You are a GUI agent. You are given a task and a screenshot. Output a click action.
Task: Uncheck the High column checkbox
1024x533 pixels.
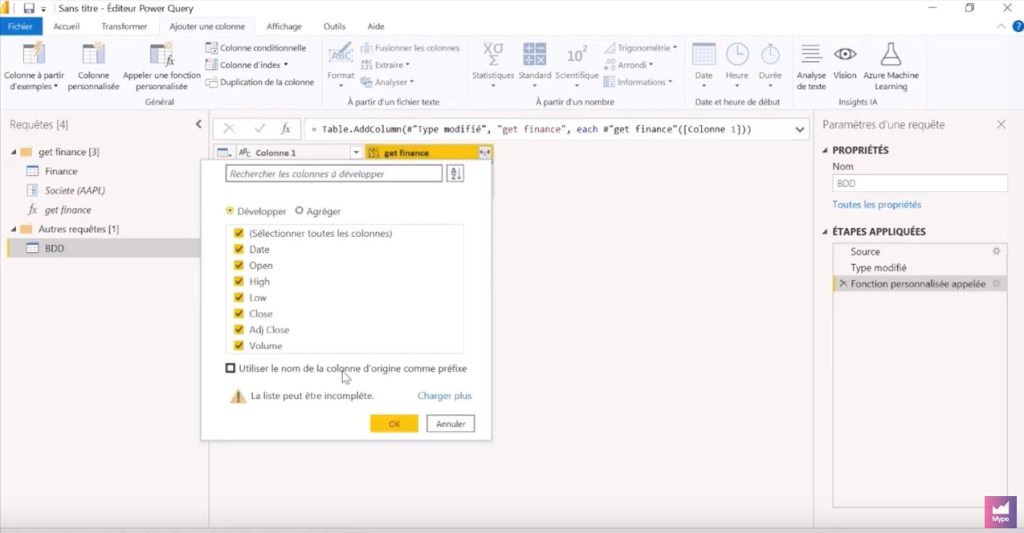[239, 282]
